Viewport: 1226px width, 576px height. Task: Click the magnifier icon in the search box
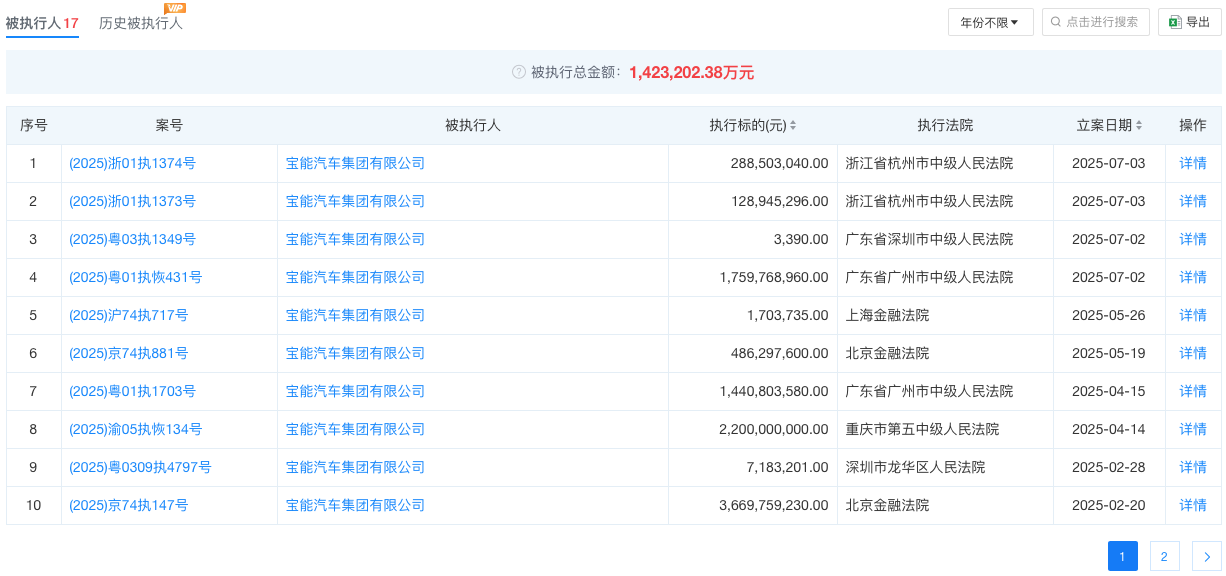pyautogui.click(x=1056, y=22)
